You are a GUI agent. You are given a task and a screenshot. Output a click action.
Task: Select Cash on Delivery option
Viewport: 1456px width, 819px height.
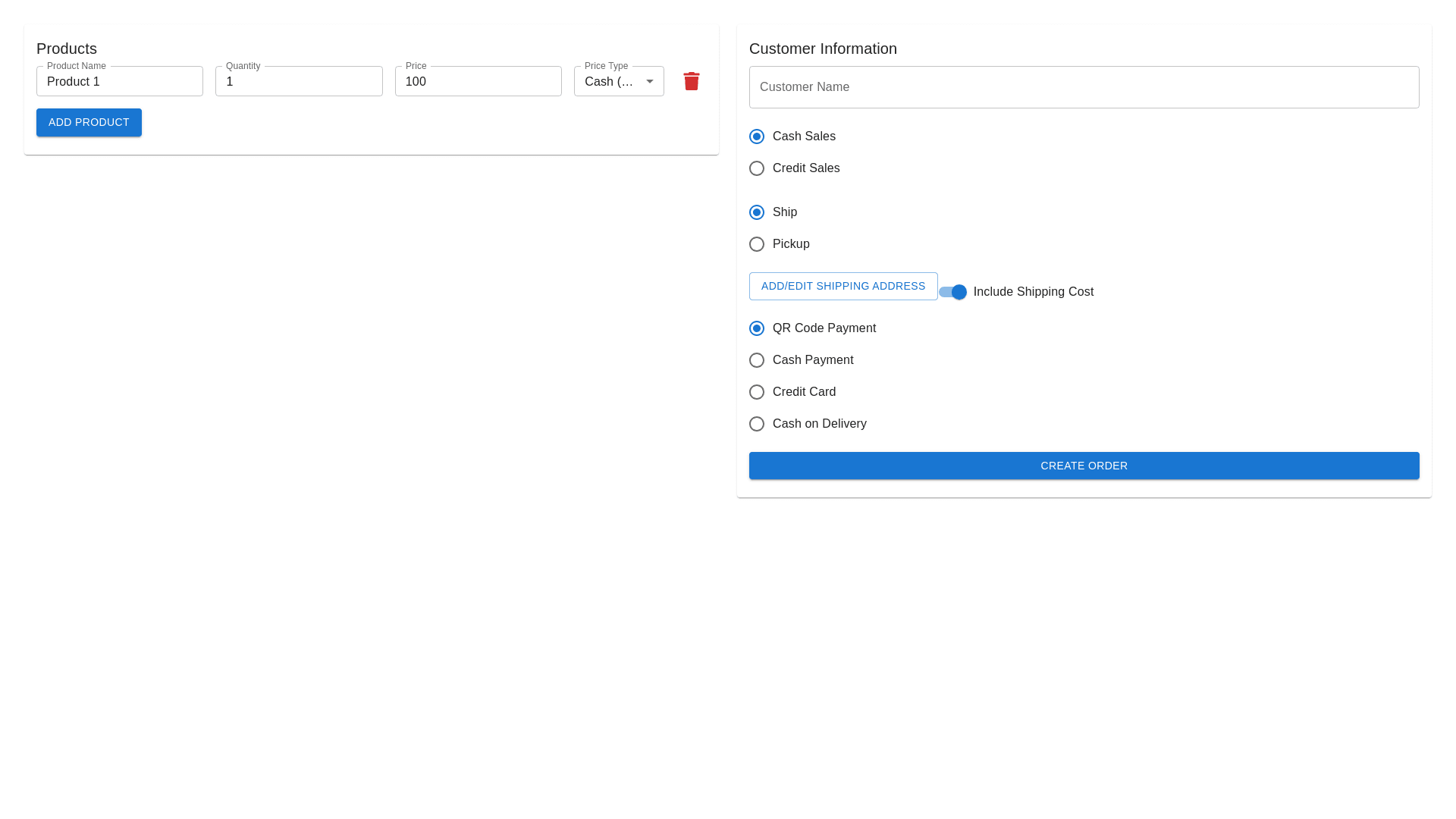(x=757, y=424)
